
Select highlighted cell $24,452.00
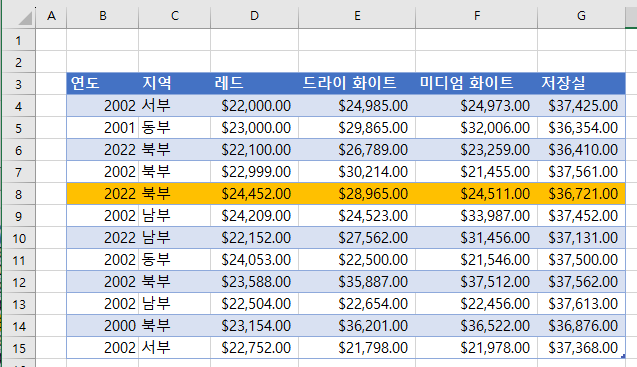[254, 193]
